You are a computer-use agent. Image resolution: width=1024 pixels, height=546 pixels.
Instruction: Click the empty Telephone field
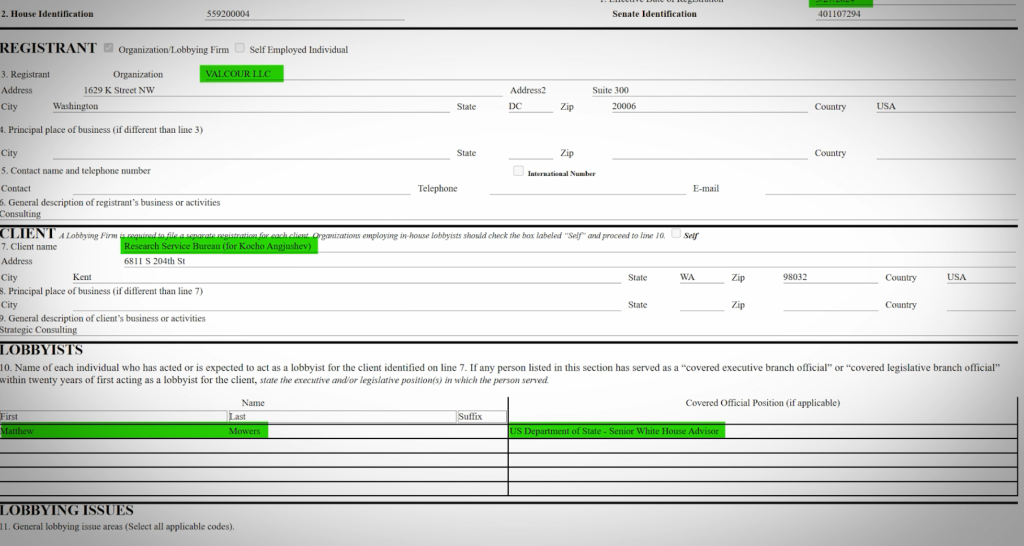[573, 188]
